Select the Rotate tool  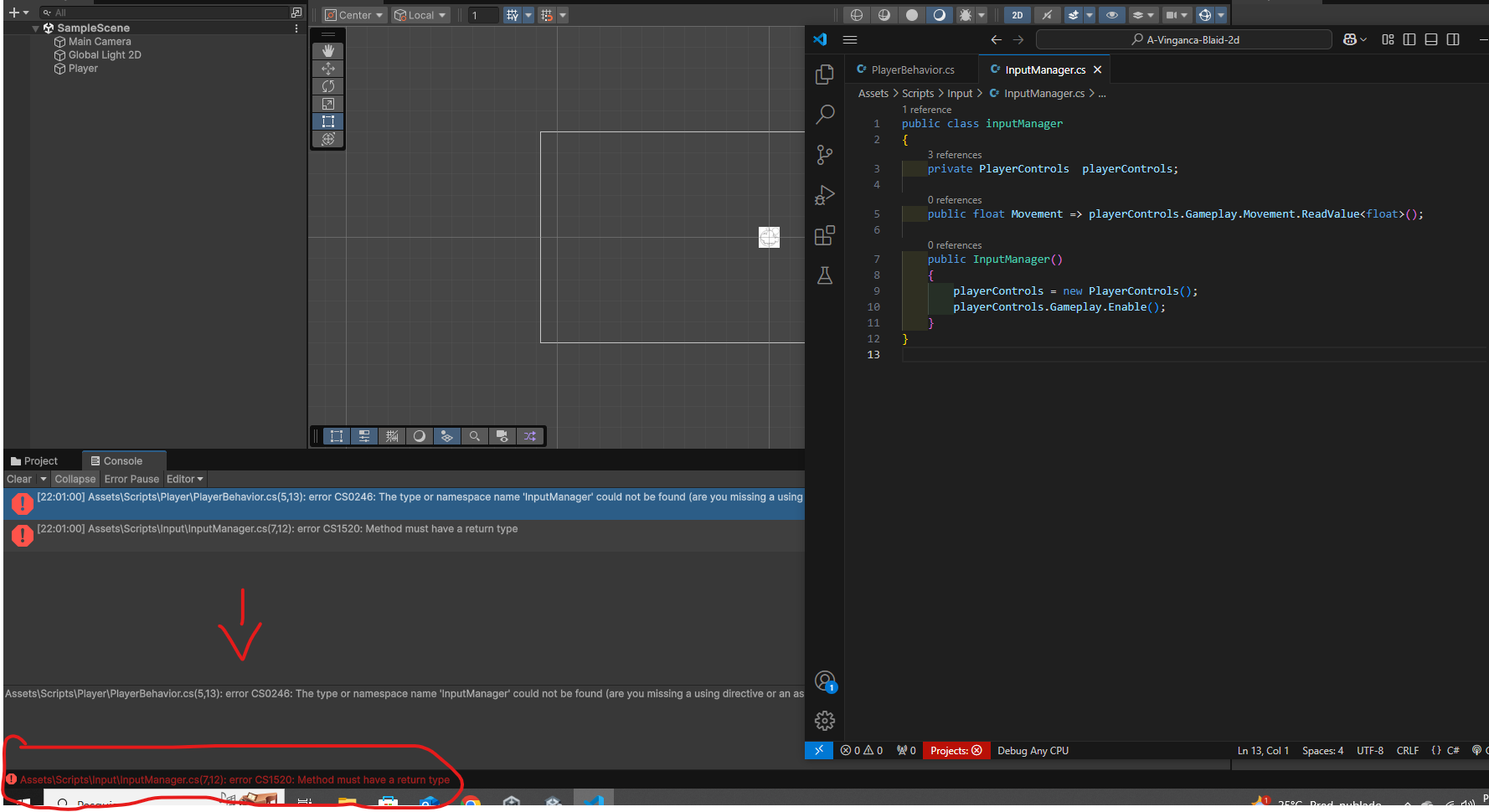(328, 86)
